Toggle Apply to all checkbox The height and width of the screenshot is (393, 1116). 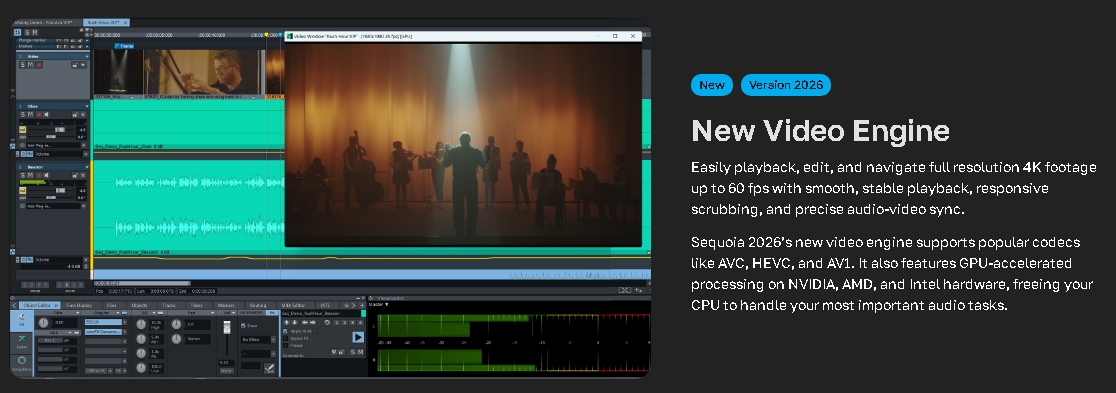point(285,331)
